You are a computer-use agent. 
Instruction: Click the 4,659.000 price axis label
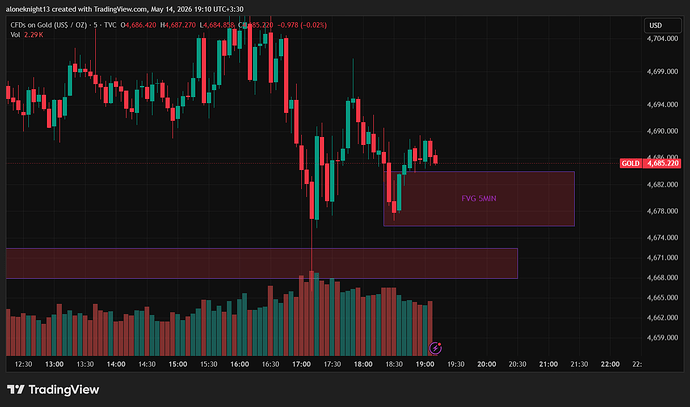click(x=662, y=337)
